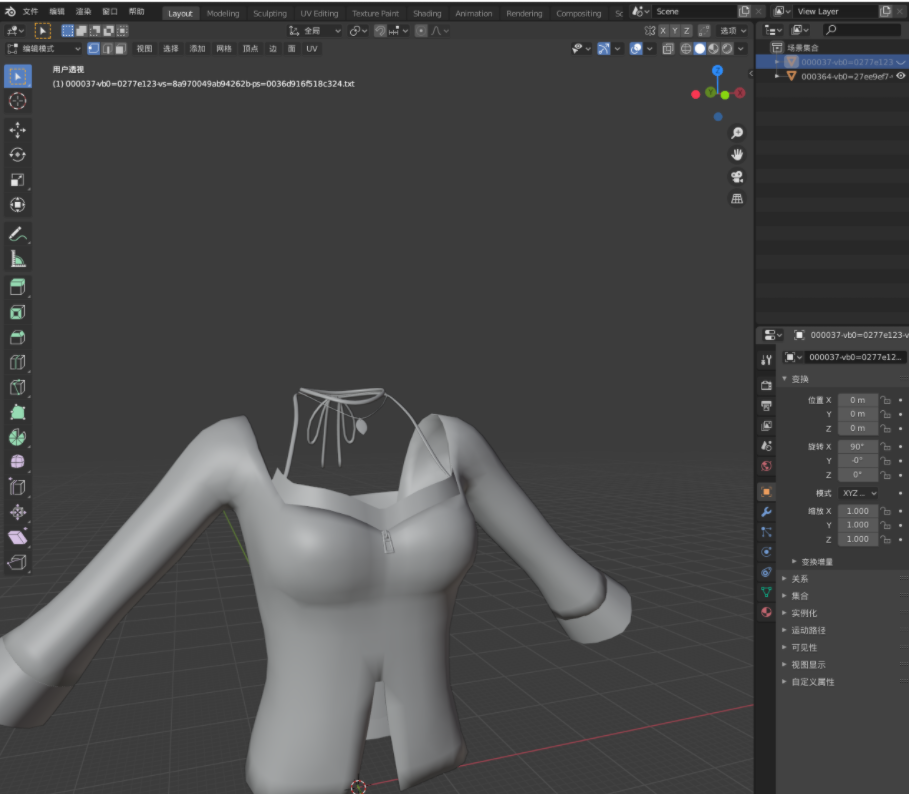Click the Location X field
Screen dimensions: 909x794
coord(858,400)
